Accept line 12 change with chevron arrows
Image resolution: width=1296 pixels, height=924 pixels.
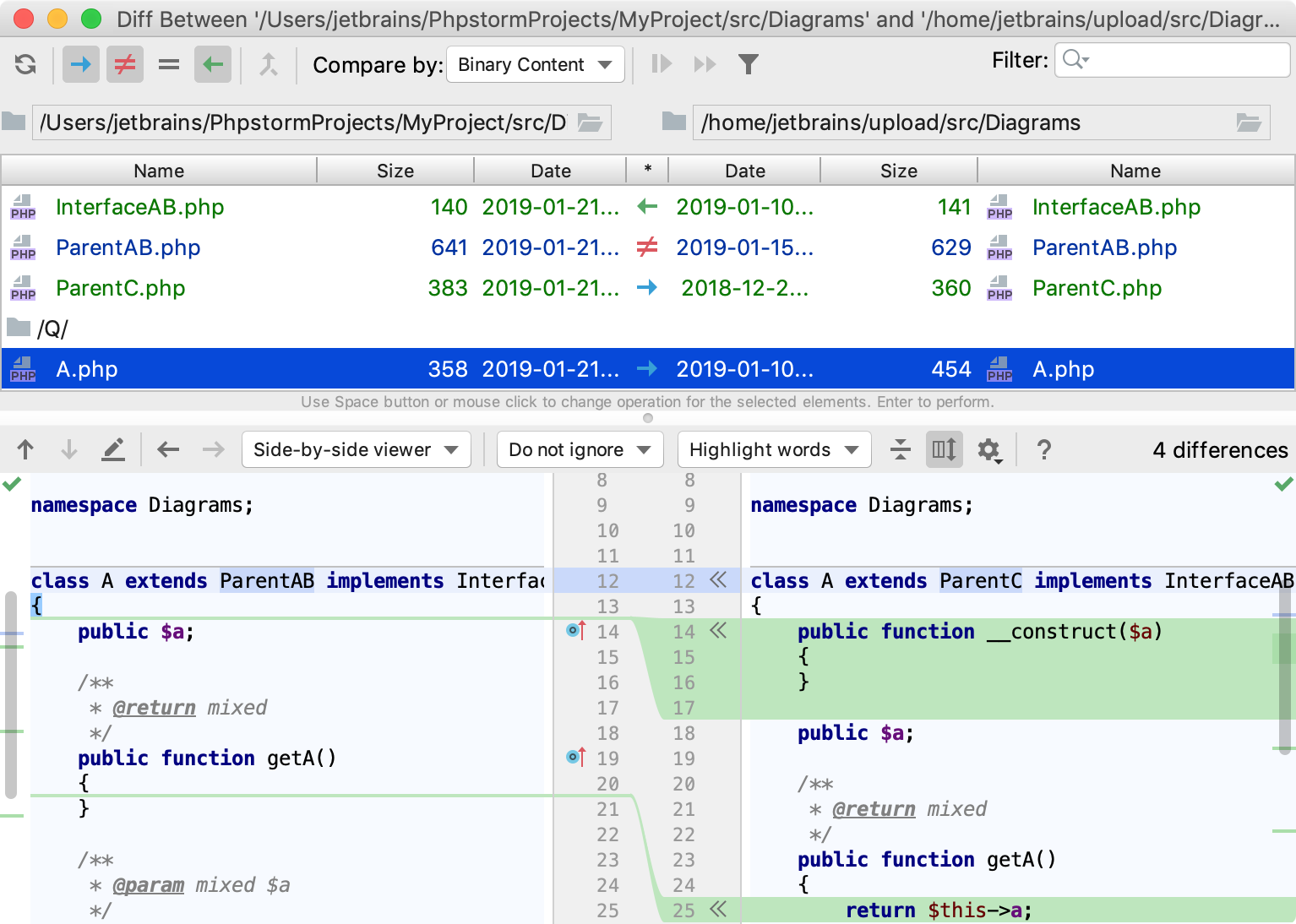point(718,580)
